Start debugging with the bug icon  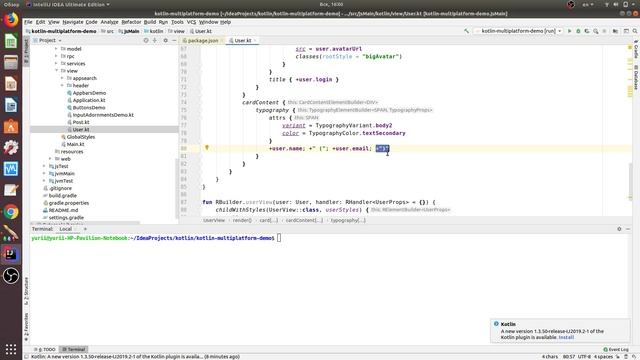(578, 31)
